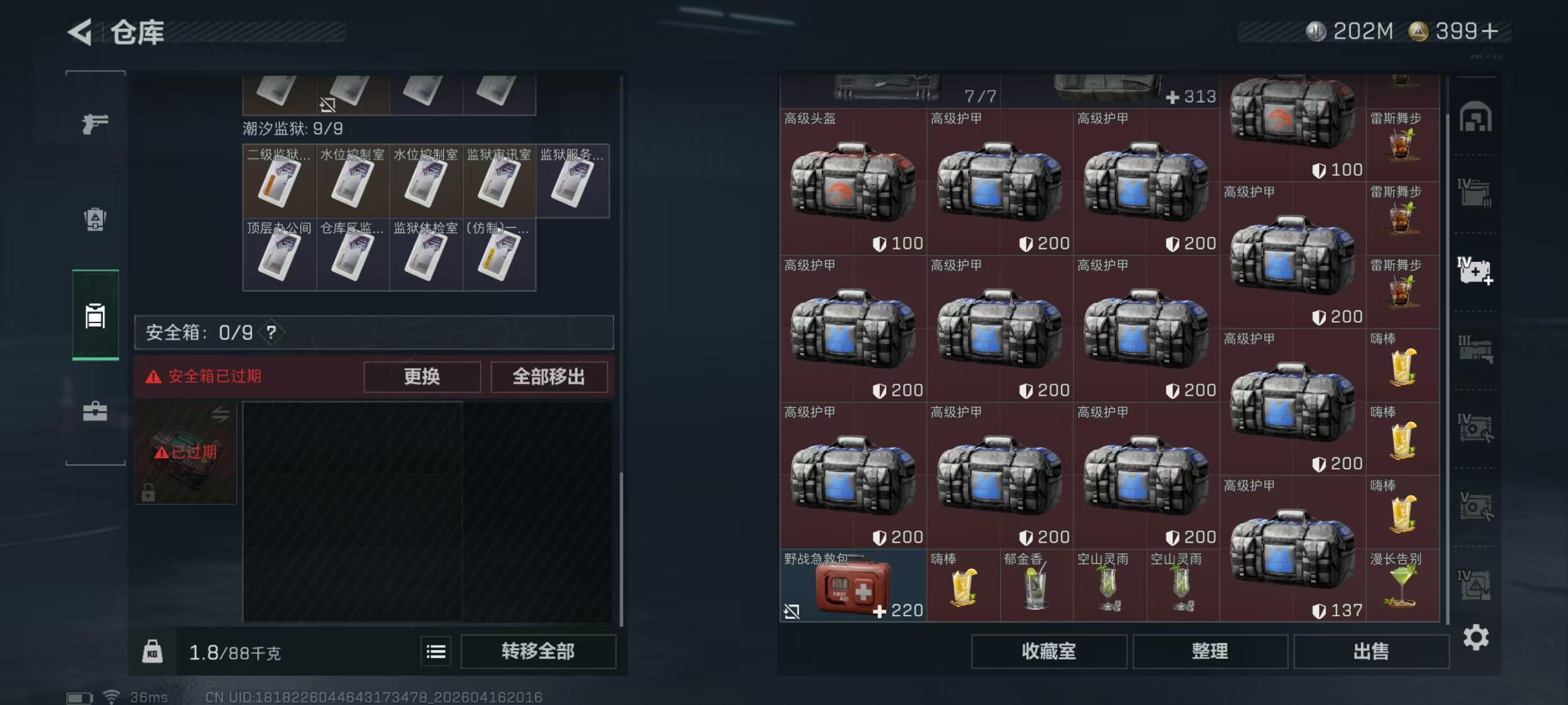Viewport: 1568px width, 705px height.
Task: Select the medical case IV filter icon
Action: (x=1475, y=270)
